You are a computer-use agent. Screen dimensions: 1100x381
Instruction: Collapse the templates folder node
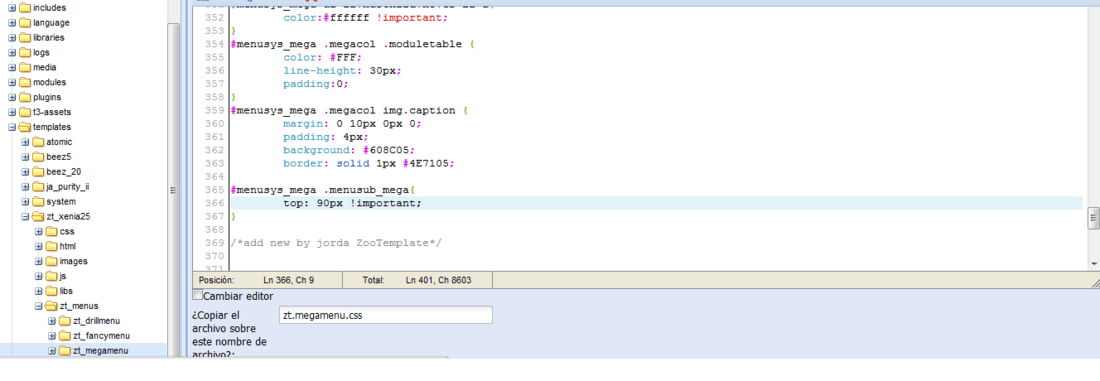click(x=12, y=127)
